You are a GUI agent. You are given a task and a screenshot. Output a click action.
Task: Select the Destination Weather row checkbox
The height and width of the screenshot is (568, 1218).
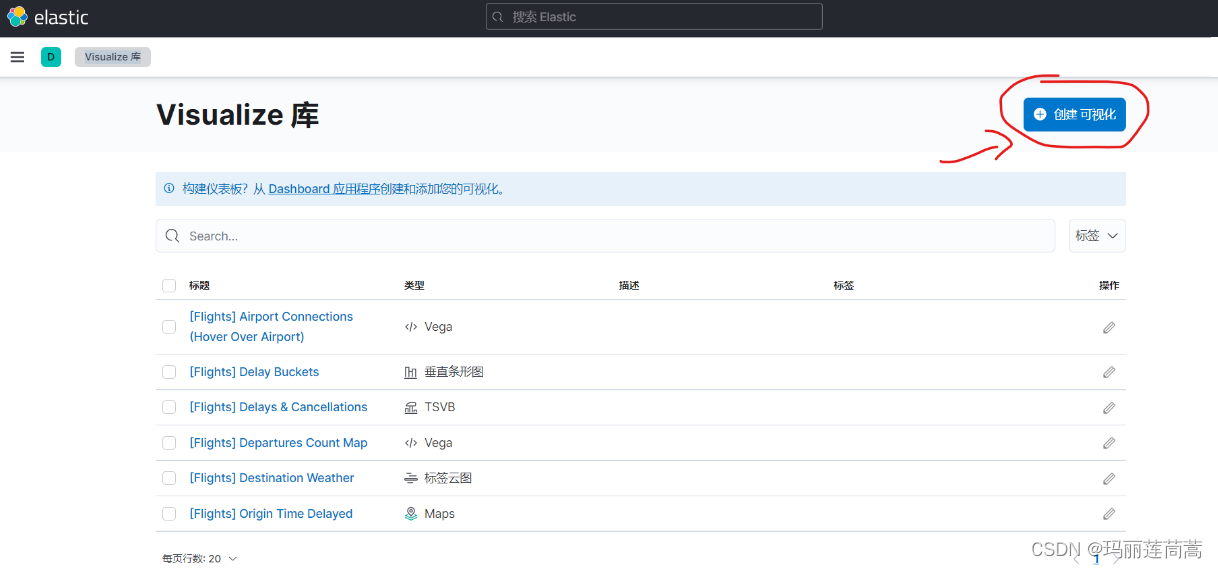tap(169, 478)
